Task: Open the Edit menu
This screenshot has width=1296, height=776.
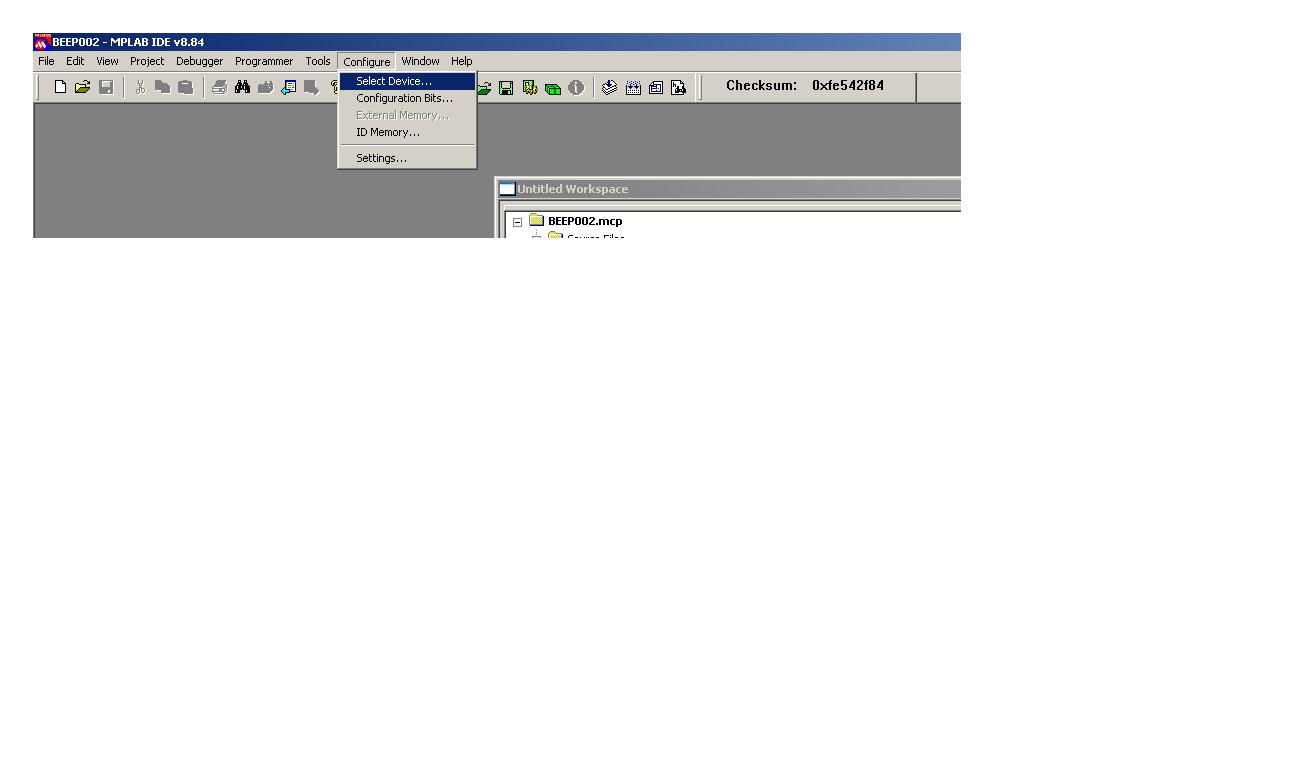Action: tap(75, 61)
